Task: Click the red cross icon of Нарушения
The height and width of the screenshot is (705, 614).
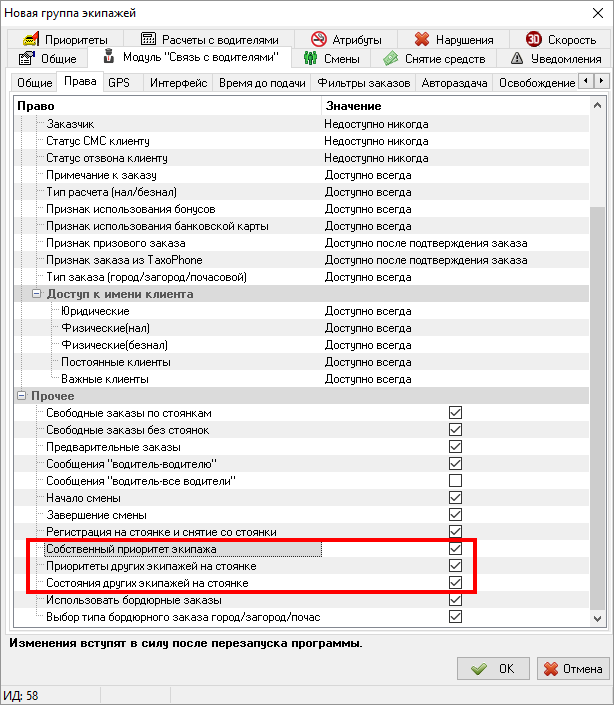Action: [x=422, y=39]
